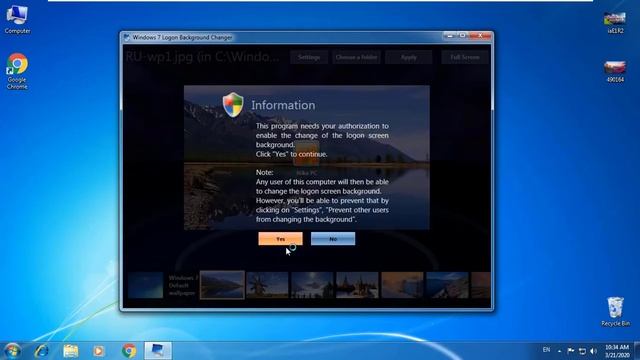Click the Logon Background Changer taskbar item

[x=158, y=351]
